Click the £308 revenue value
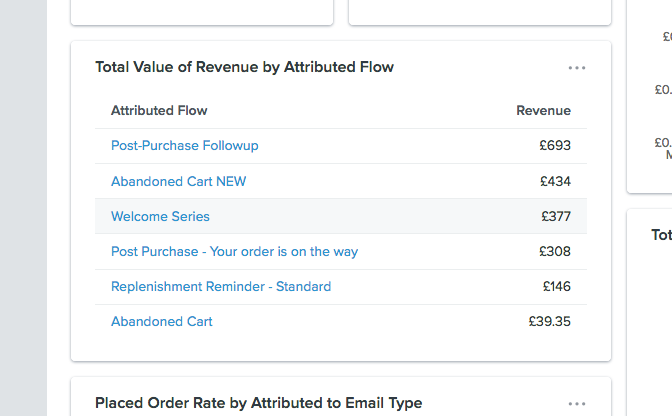Image resolution: width=672 pixels, height=416 pixels. (554, 251)
